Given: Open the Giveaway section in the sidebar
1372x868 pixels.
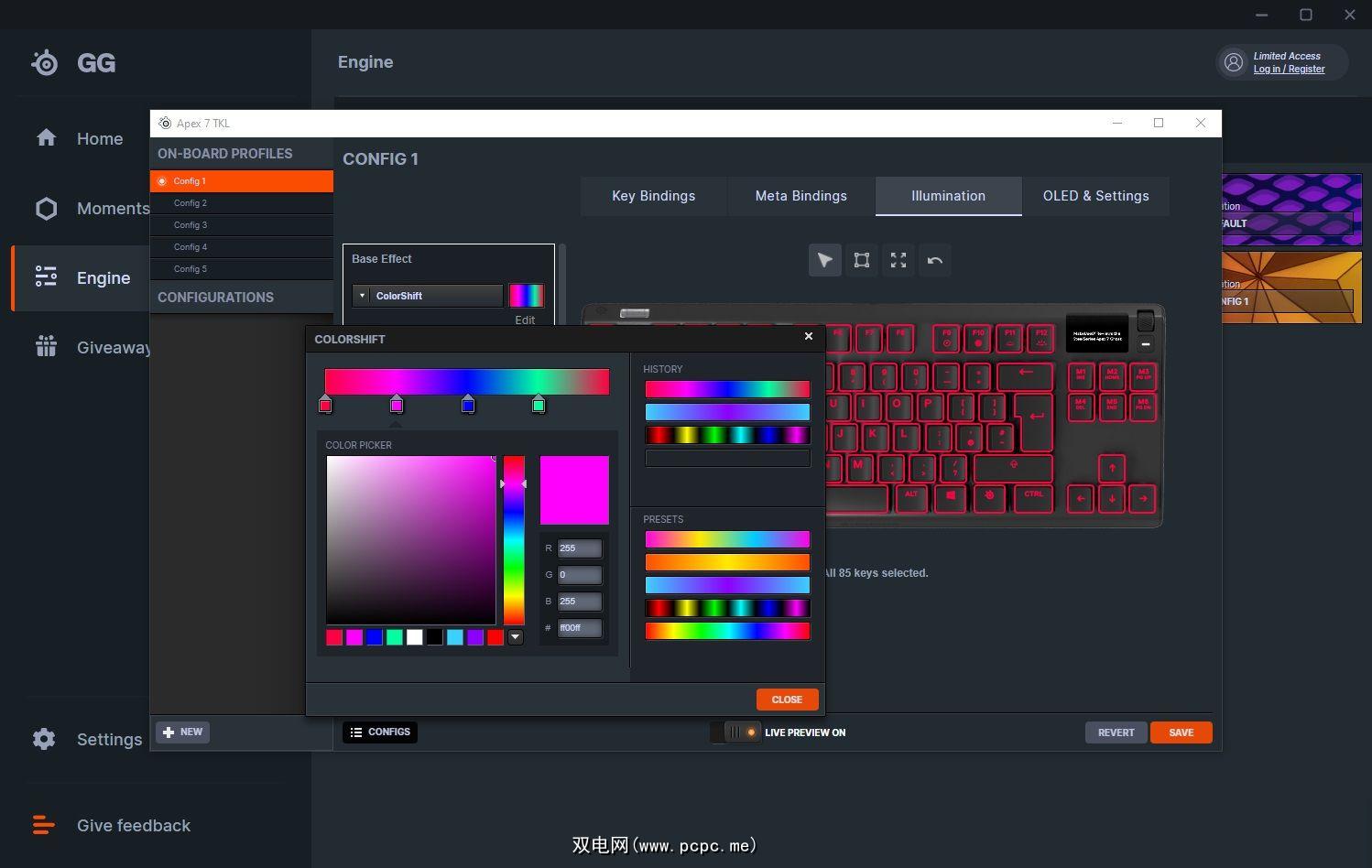Looking at the screenshot, I should click(92, 347).
